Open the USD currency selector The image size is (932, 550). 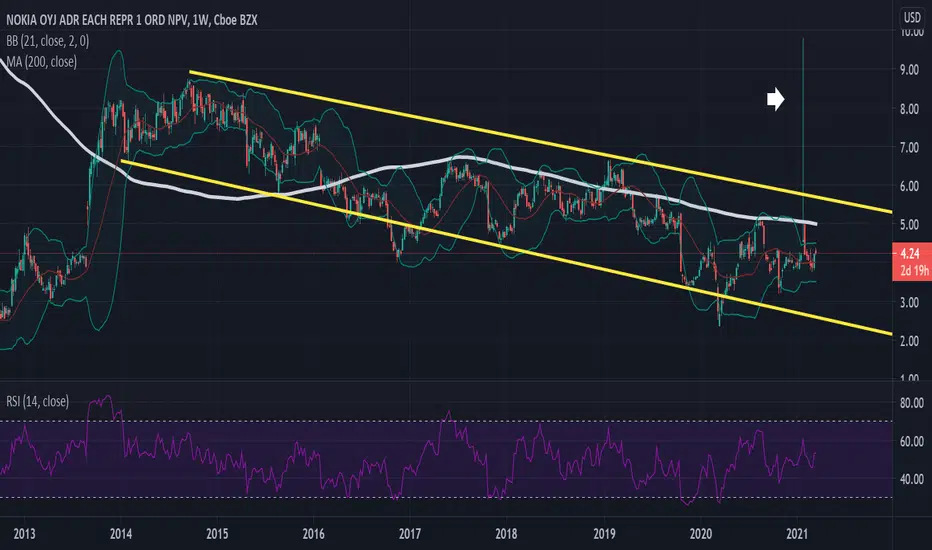pos(912,17)
